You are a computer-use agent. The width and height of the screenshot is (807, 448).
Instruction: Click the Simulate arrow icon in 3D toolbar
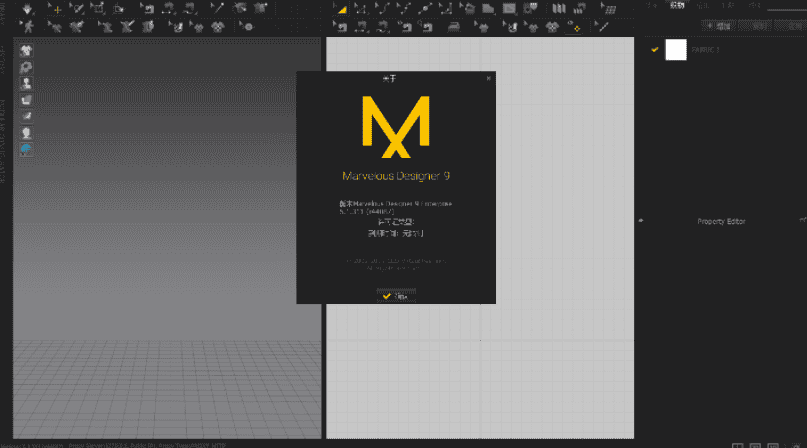[27, 8]
